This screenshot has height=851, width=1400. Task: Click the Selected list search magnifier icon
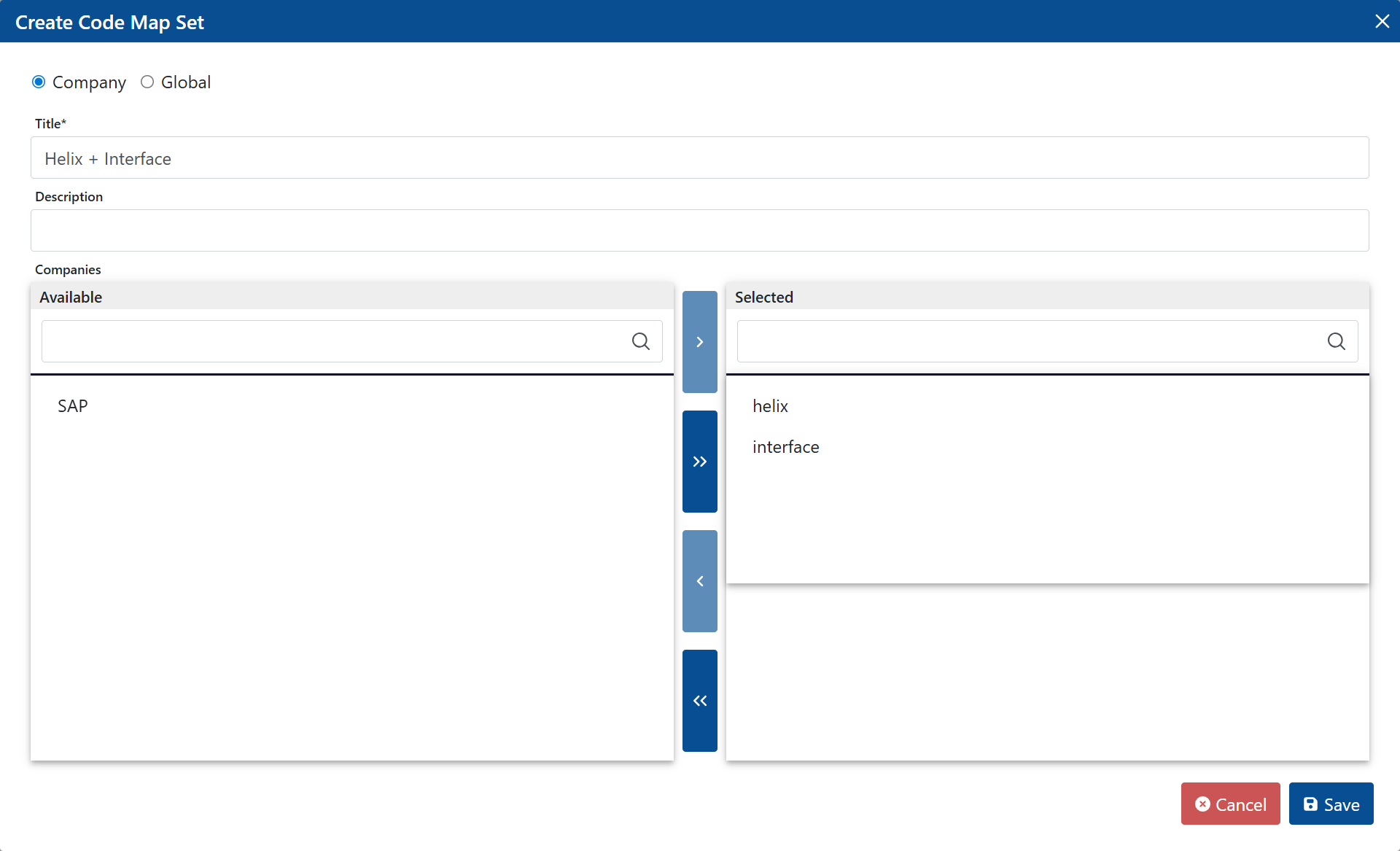[x=1336, y=341]
